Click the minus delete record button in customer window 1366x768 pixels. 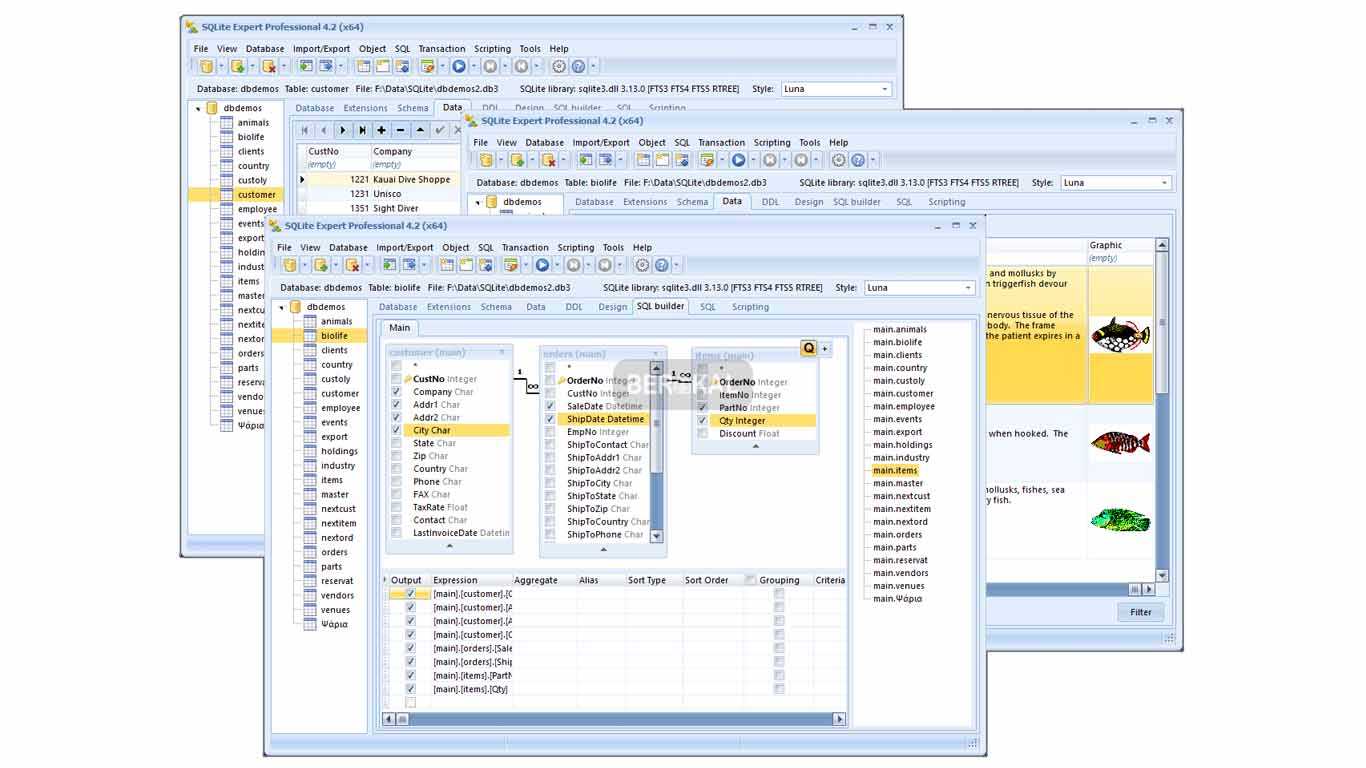pyautogui.click(x=400, y=130)
